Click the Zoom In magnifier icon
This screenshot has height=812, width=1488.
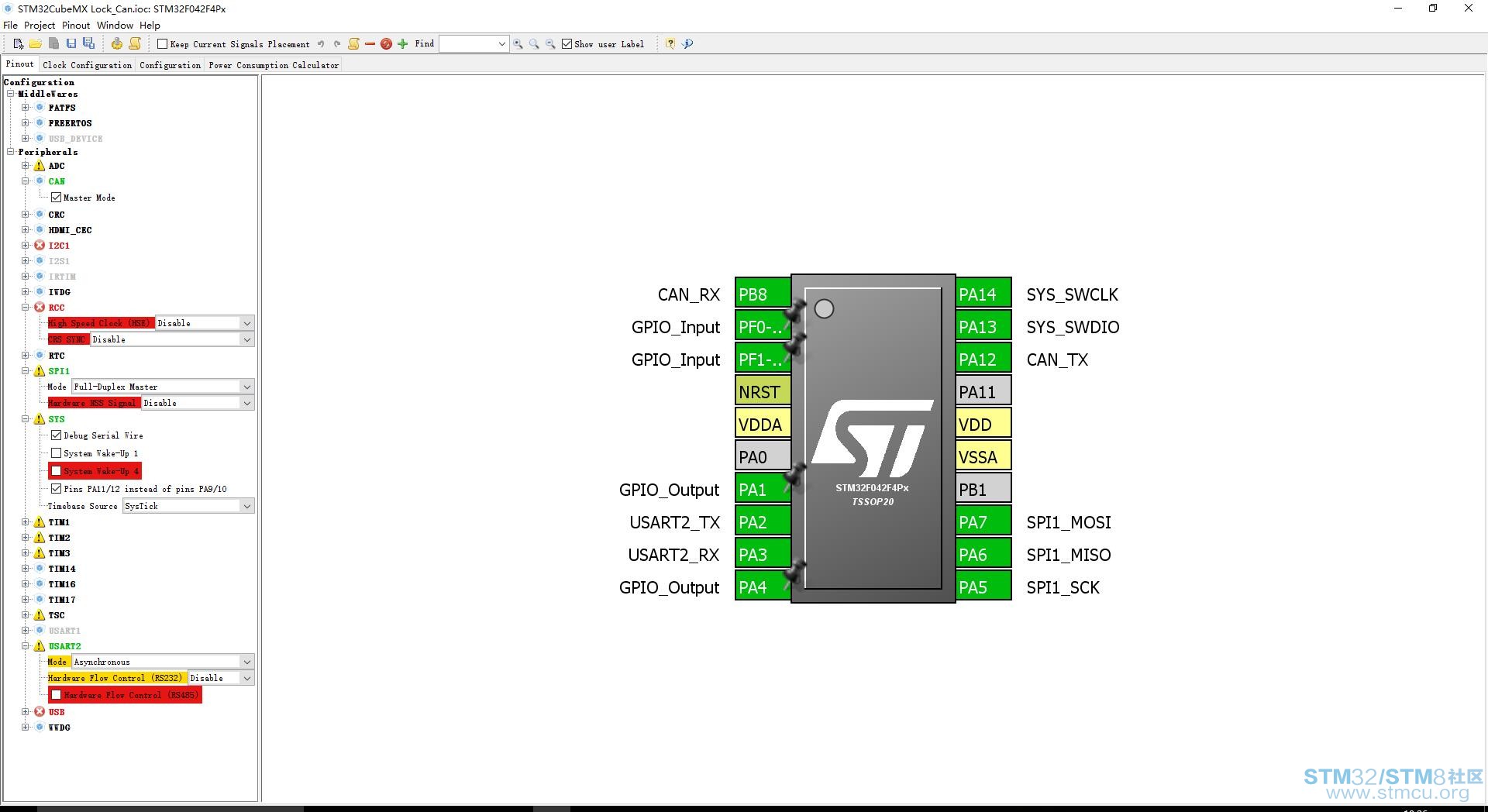pos(518,44)
